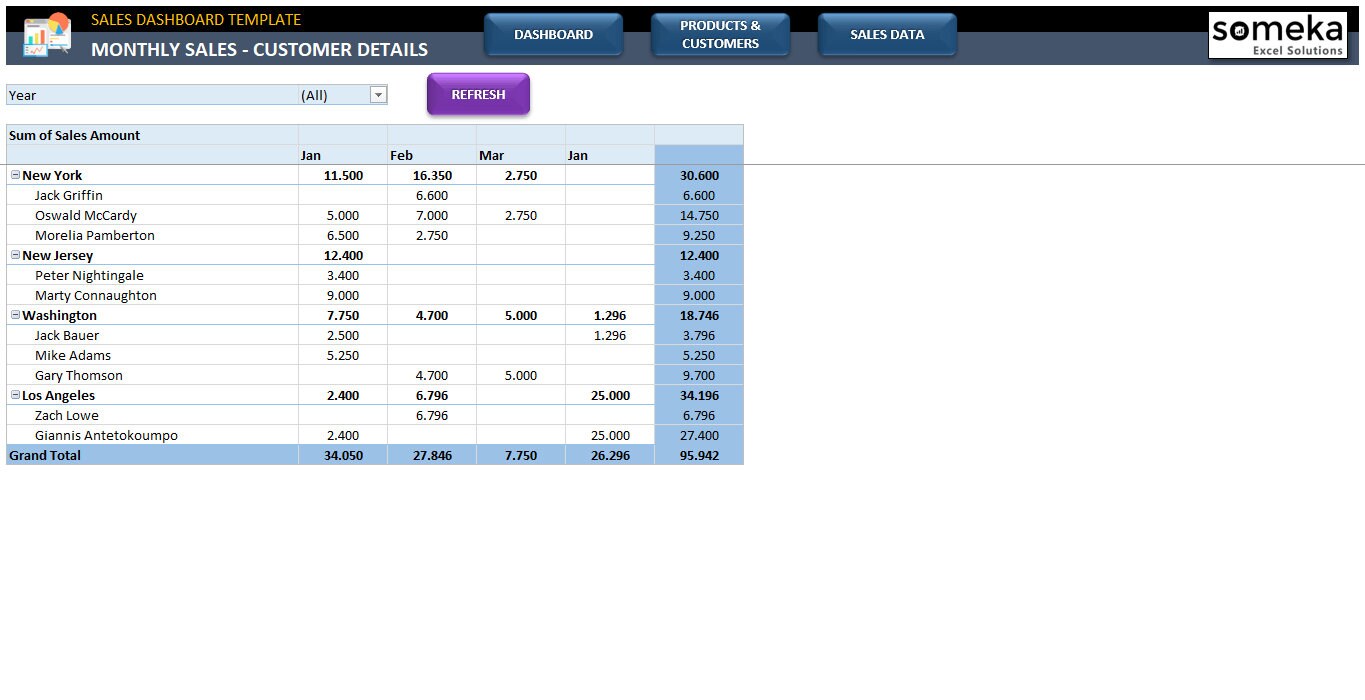This screenshot has width=1365, height=700.
Task: Click Morelia Pamberton's row total 9.250
Action: (697, 235)
